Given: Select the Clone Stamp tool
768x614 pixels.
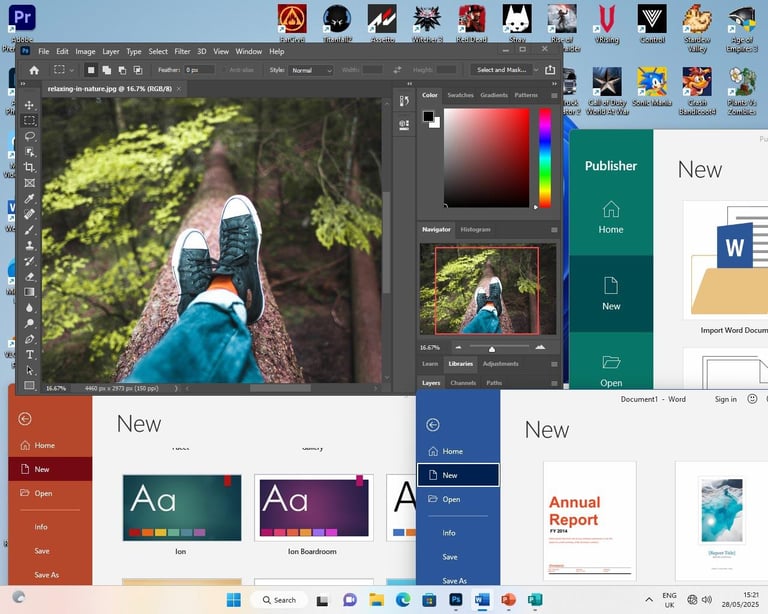Looking at the screenshot, I should [x=29, y=245].
